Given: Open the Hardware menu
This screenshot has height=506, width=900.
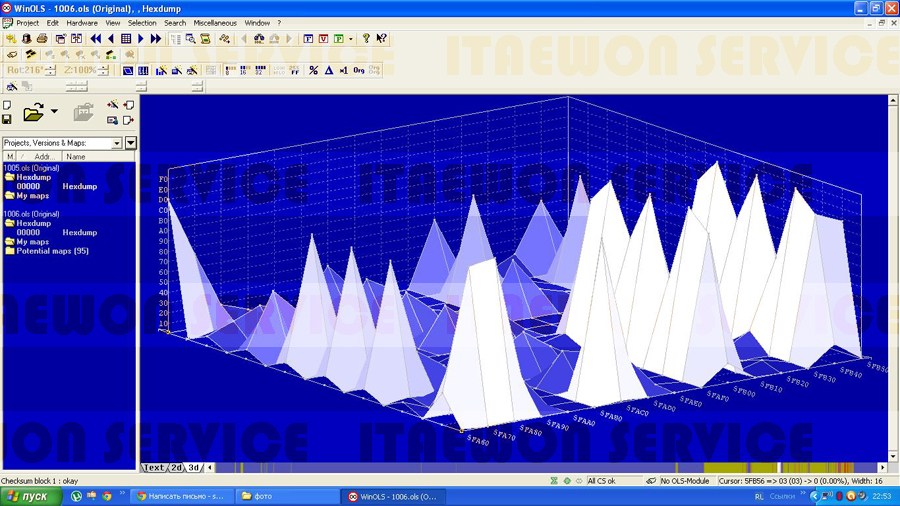Looking at the screenshot, I should pos(82,22).
